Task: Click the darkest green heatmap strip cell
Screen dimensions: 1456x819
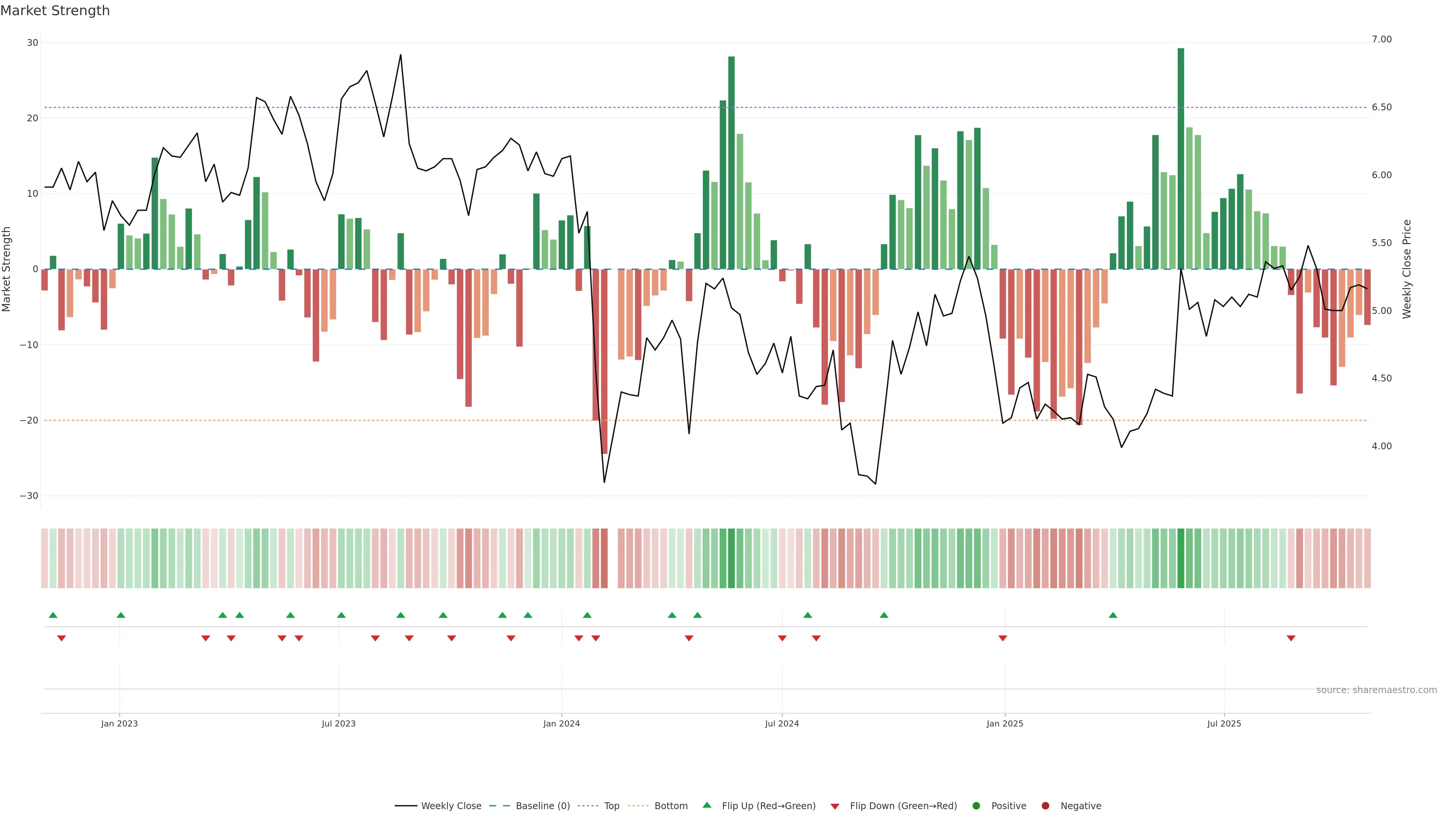Action: pos(1181,558)
